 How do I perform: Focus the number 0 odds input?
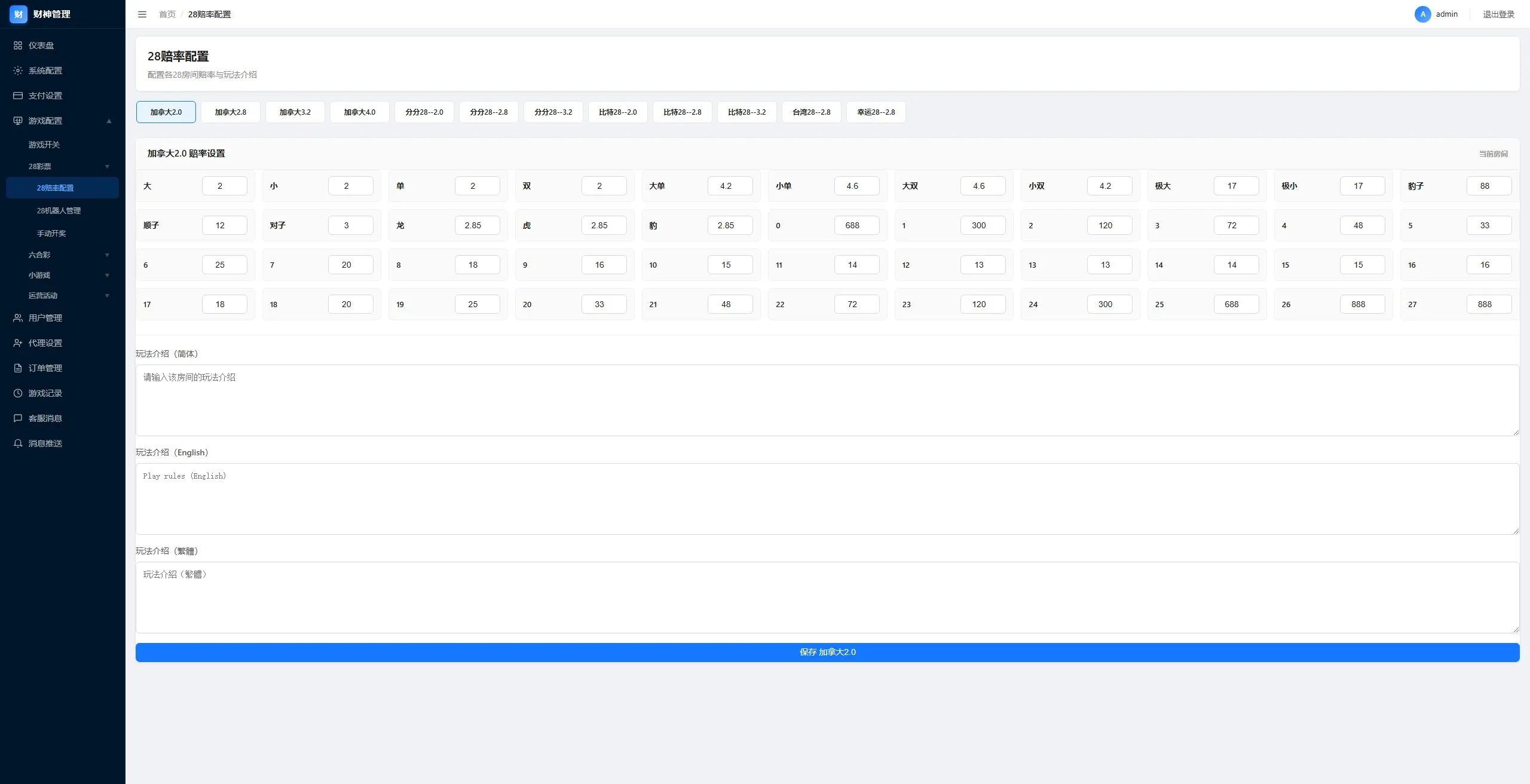pos(857,225)
